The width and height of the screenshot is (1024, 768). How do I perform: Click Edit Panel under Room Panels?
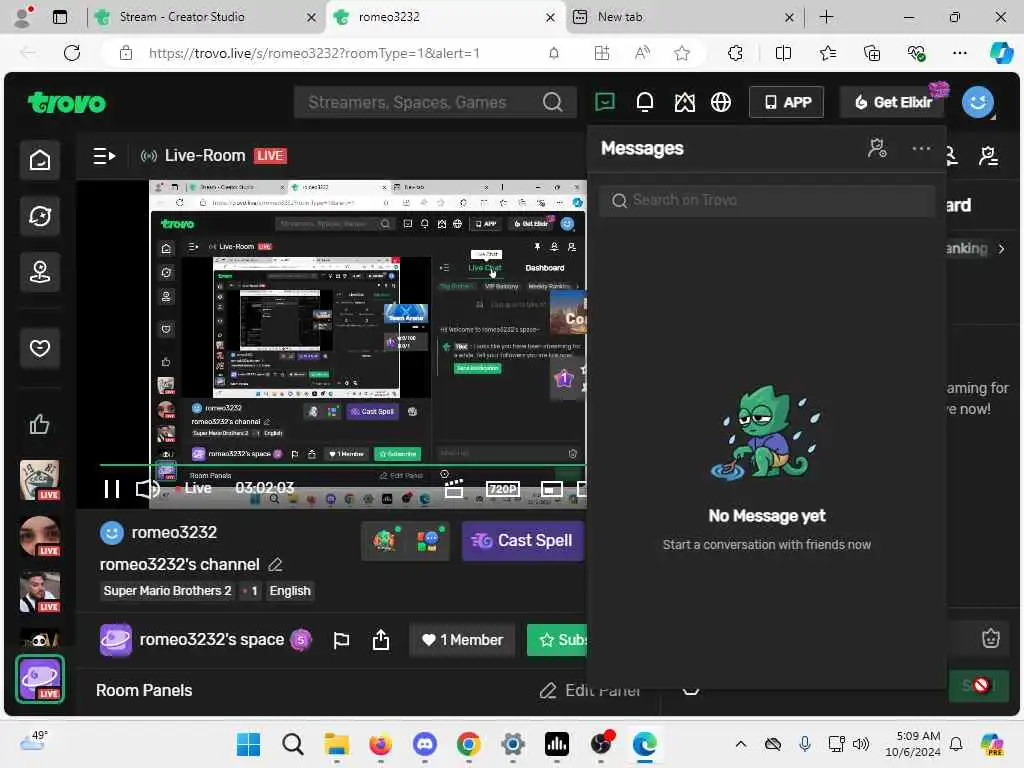tap(590, 690)
